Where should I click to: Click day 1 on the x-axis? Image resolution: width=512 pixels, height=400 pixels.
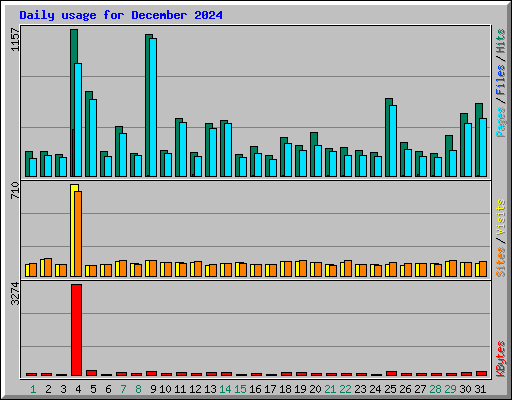(33, 389)
